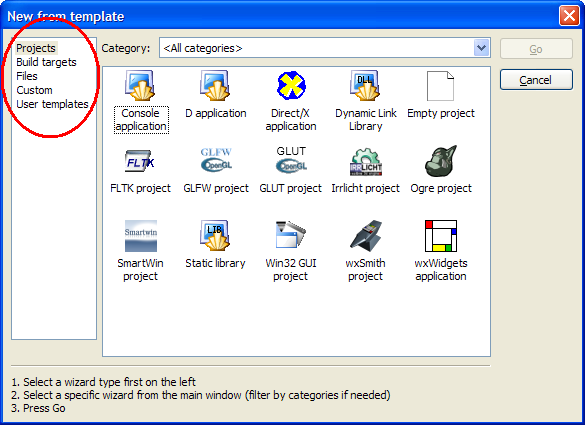
Task: Open User templates in the left list
Action: pos(52,104)
